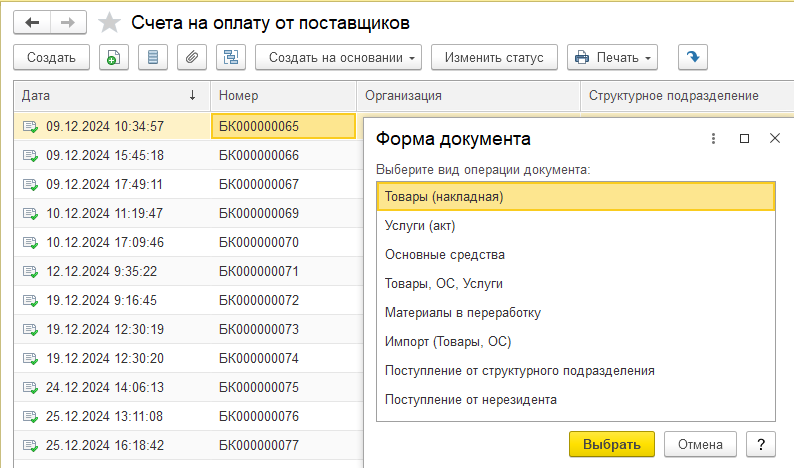Click the back navigation arrow

(x=31, y=22)
